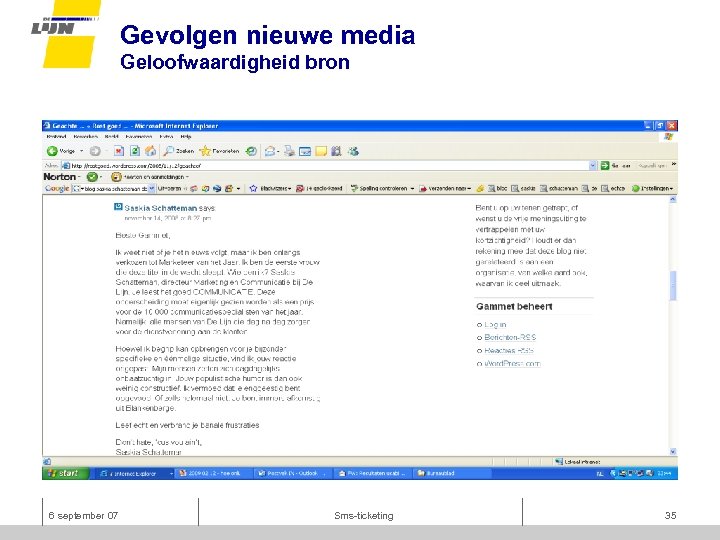Open Favorieten star button
The image size is (720, 540).
pyautogui.click(x=219, y=151)
